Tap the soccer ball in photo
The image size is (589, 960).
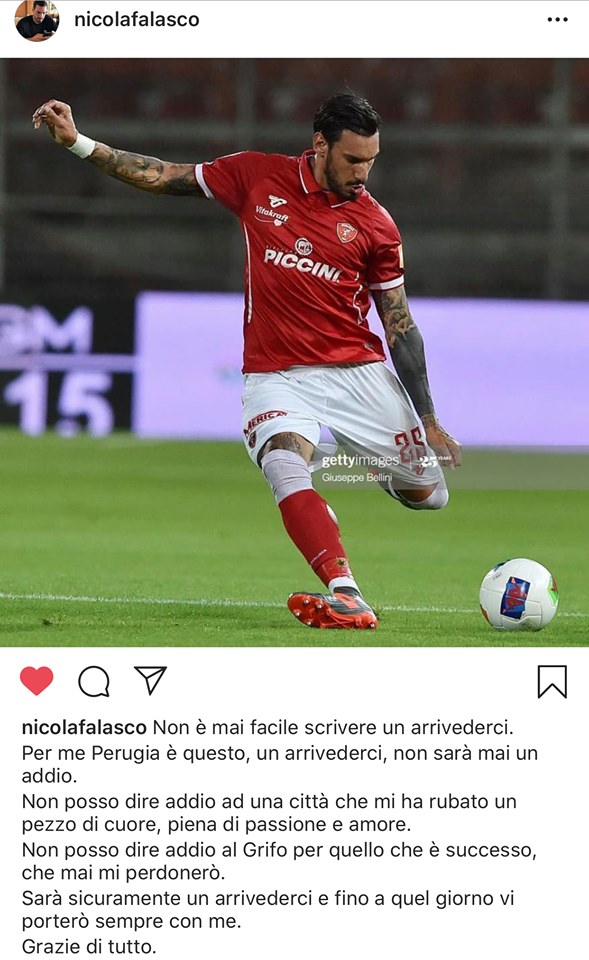519,594
